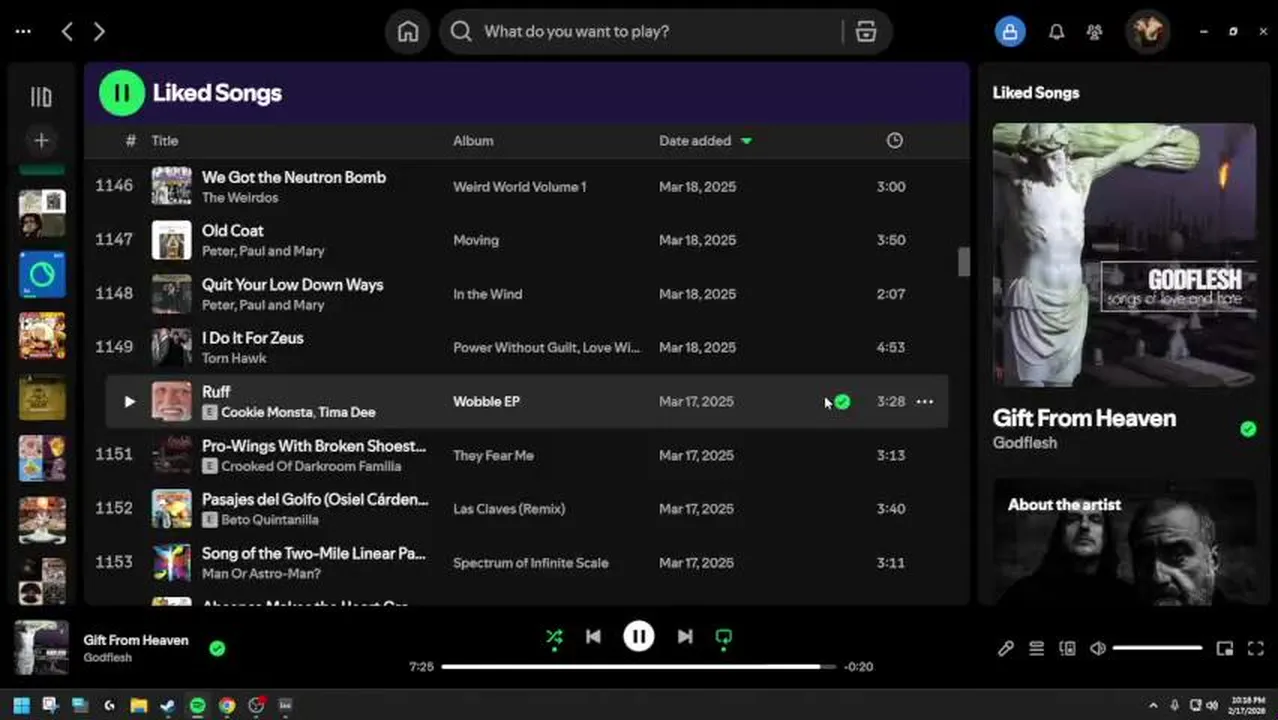
Task: Open Godflesh artist link in right panel
Action: click(x=1025, y=443)
